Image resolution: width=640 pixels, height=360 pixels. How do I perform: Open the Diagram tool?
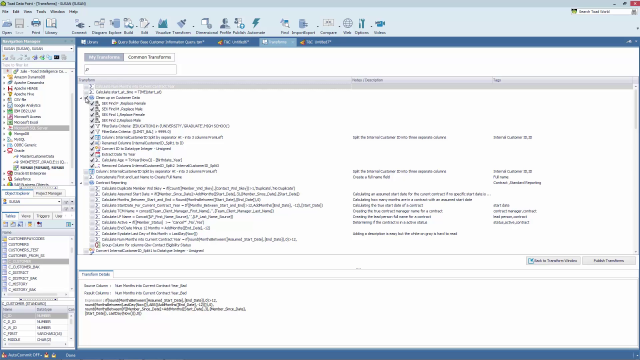point(99,25)
